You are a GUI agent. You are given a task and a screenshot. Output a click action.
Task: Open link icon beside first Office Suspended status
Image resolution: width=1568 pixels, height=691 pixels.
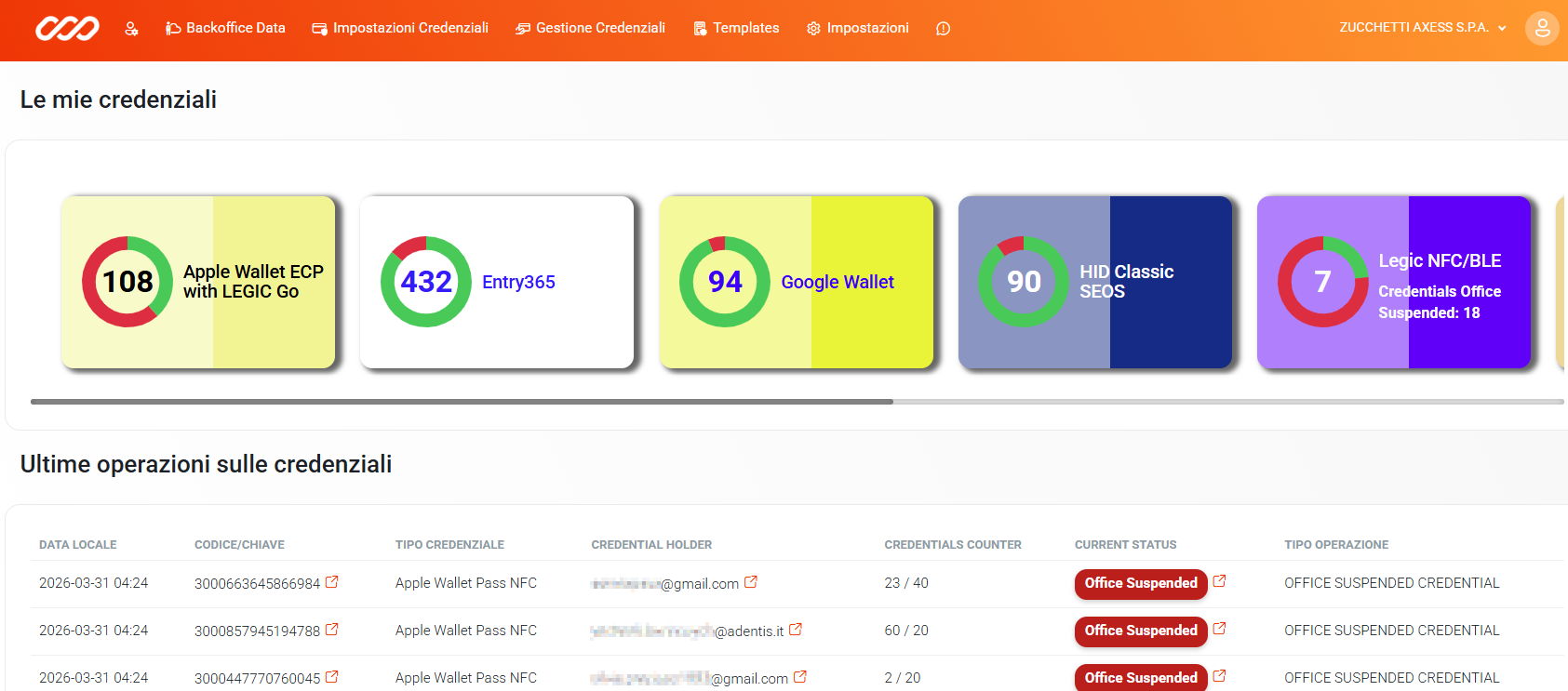click(1219, 581)
